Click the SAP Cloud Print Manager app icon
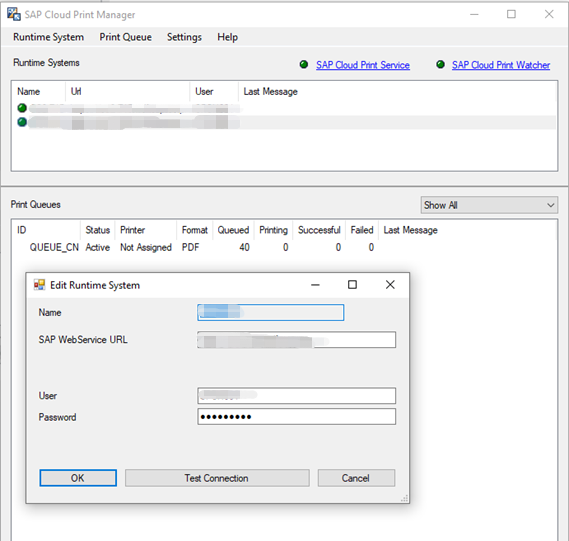This screenshot has height=541, width=569. 14,15
